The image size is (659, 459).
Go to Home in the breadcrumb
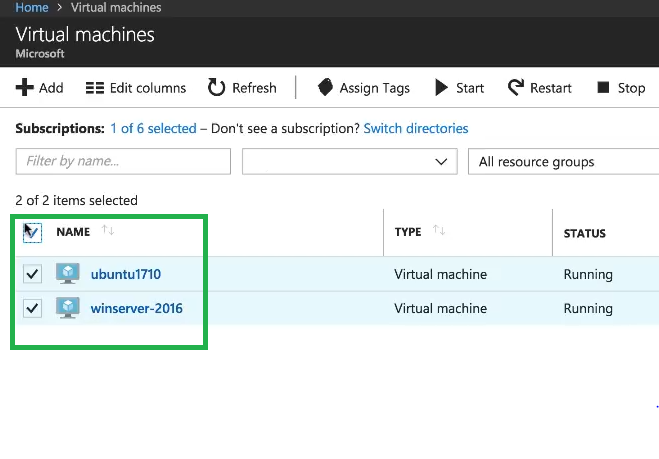pyautogui.click(x=32, y=8)
